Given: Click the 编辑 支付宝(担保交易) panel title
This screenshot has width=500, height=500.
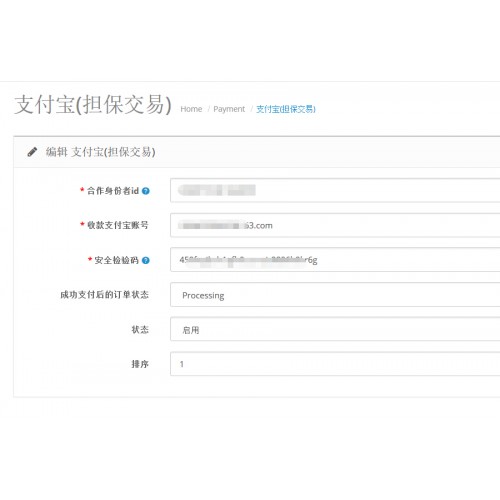Looking at the screenshot, I should coord(100,152).
